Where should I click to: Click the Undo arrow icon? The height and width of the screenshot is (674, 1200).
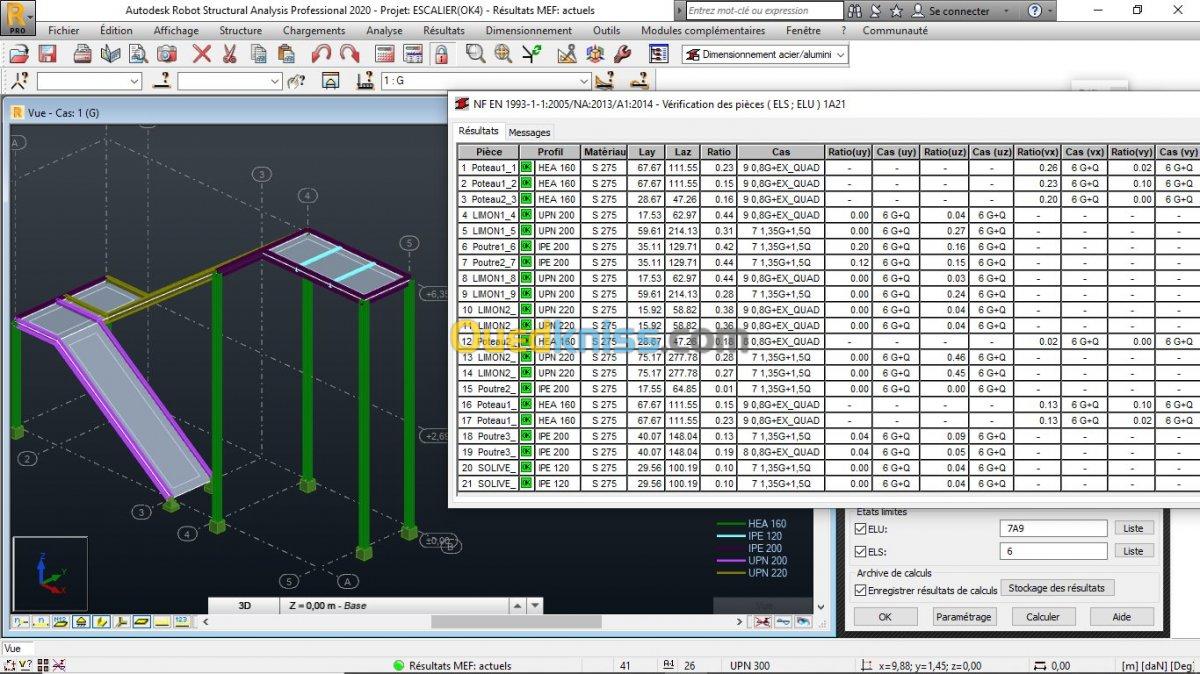pyautogui.click(x=321, y=54)
